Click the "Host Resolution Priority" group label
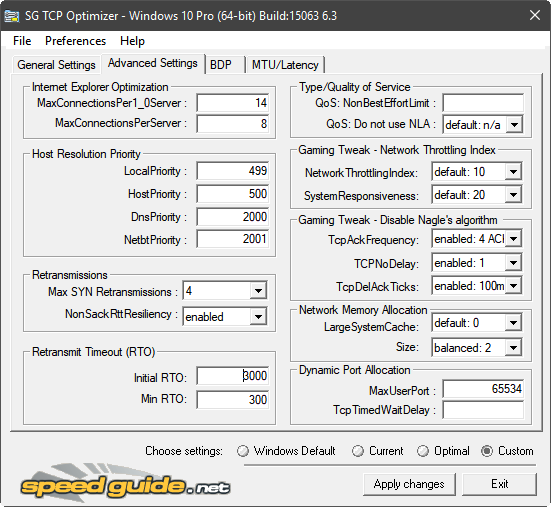 [86, 154]
